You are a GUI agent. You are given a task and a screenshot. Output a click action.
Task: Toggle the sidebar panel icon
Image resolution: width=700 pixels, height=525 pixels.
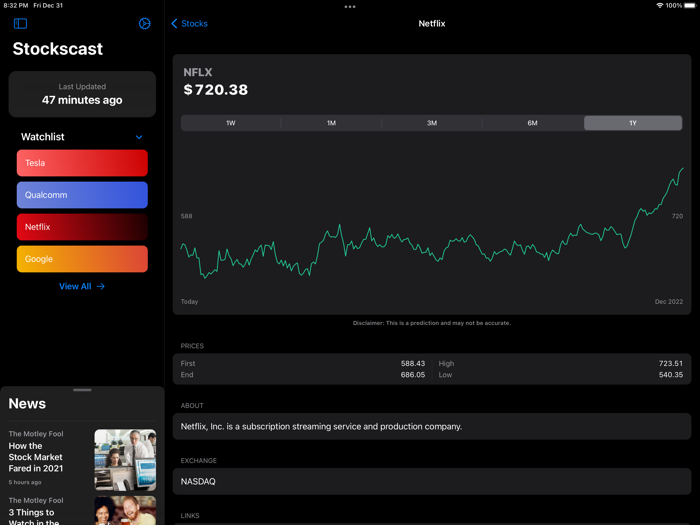[x=21, y=23]
